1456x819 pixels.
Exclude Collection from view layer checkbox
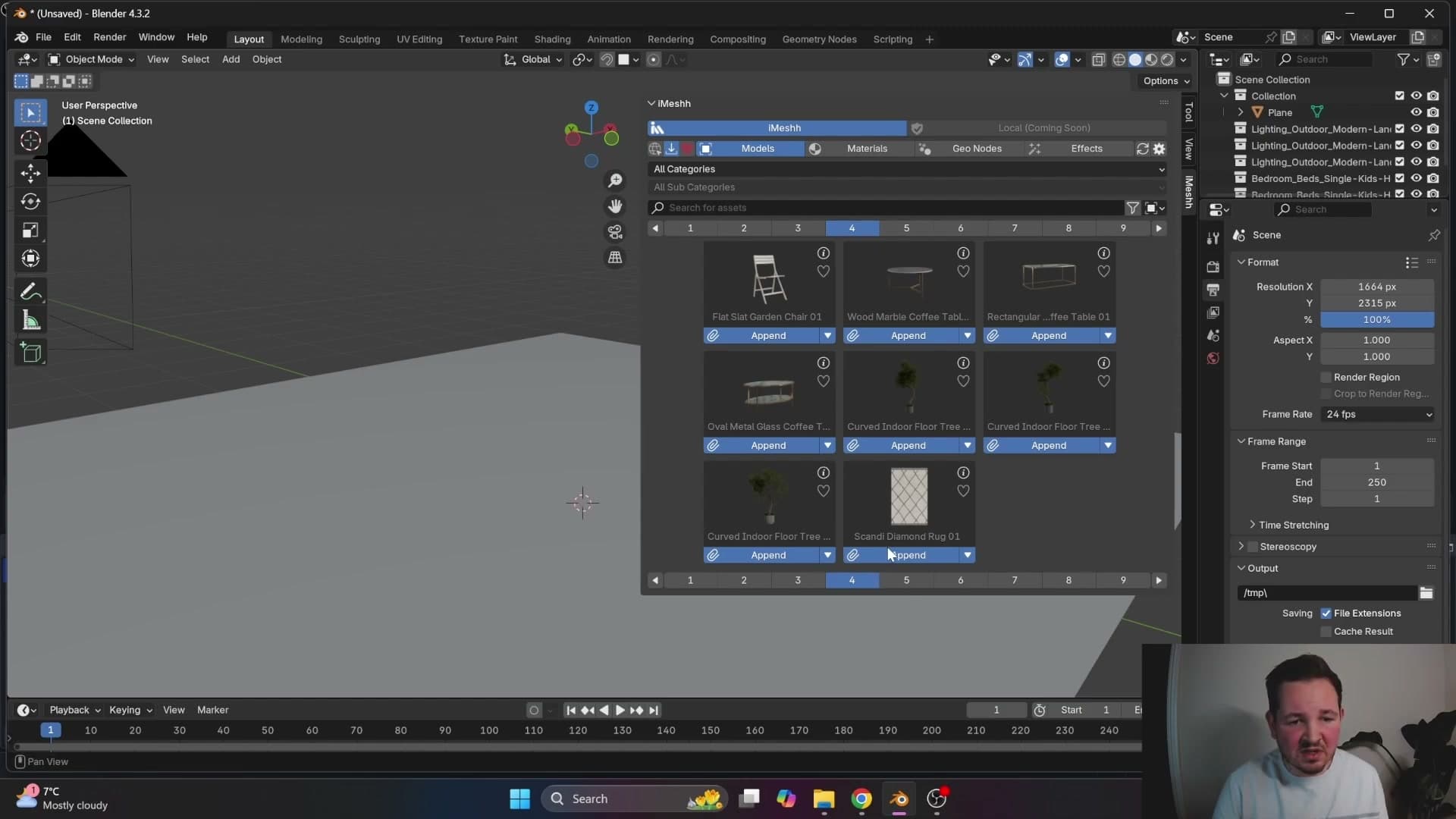(x=1400, y=96)
